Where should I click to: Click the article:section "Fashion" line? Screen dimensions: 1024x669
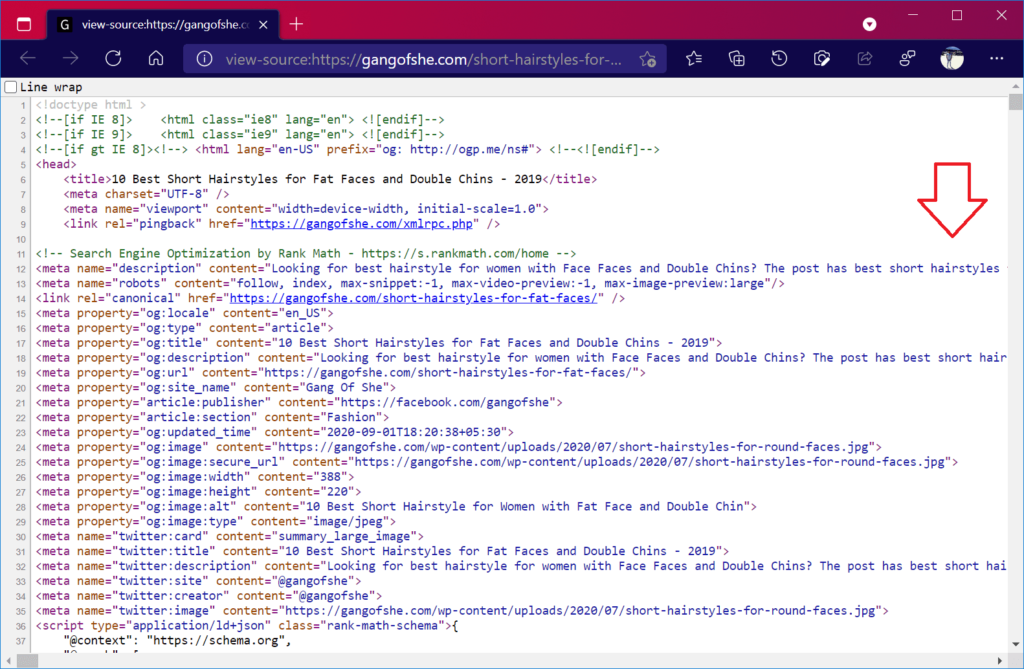click(212, 417)
